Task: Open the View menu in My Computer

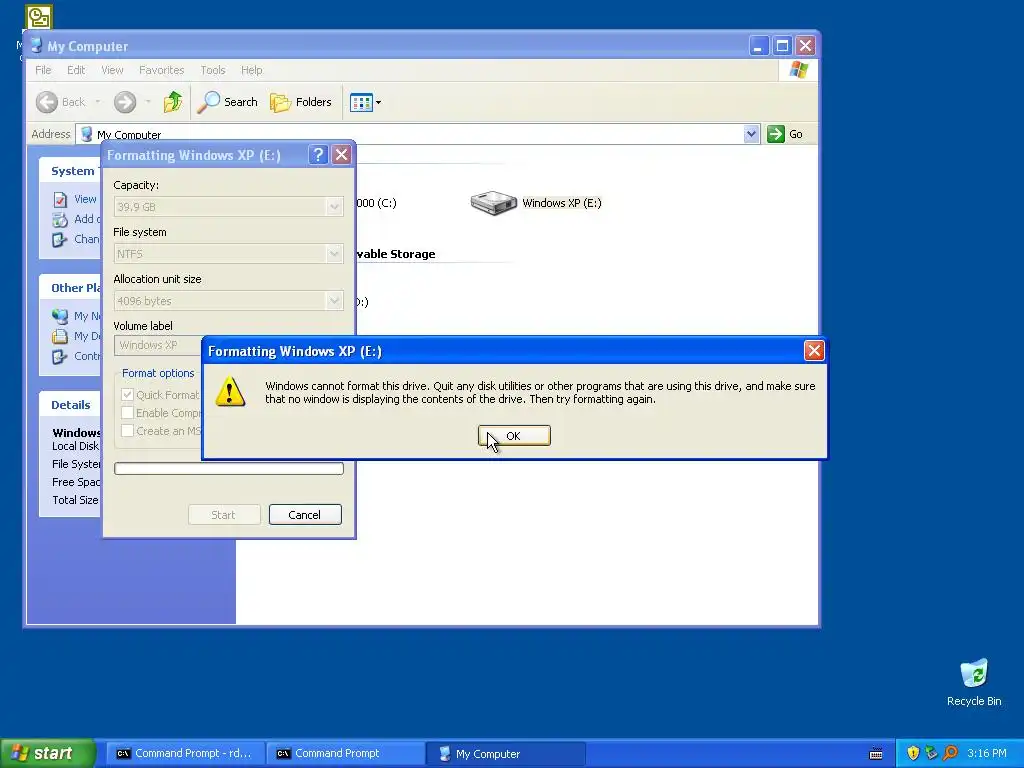Action: tap(112, 70)
